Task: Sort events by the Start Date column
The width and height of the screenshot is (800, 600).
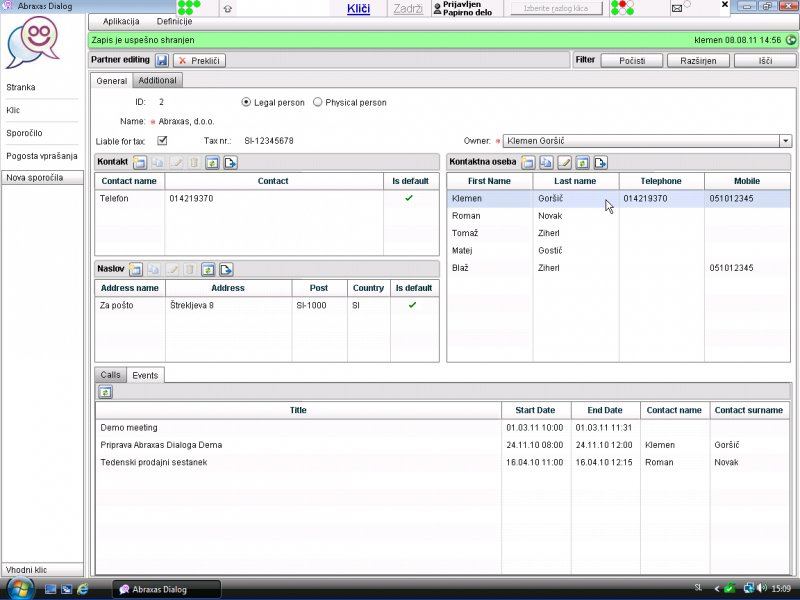Action: click(x=535, y=410)
